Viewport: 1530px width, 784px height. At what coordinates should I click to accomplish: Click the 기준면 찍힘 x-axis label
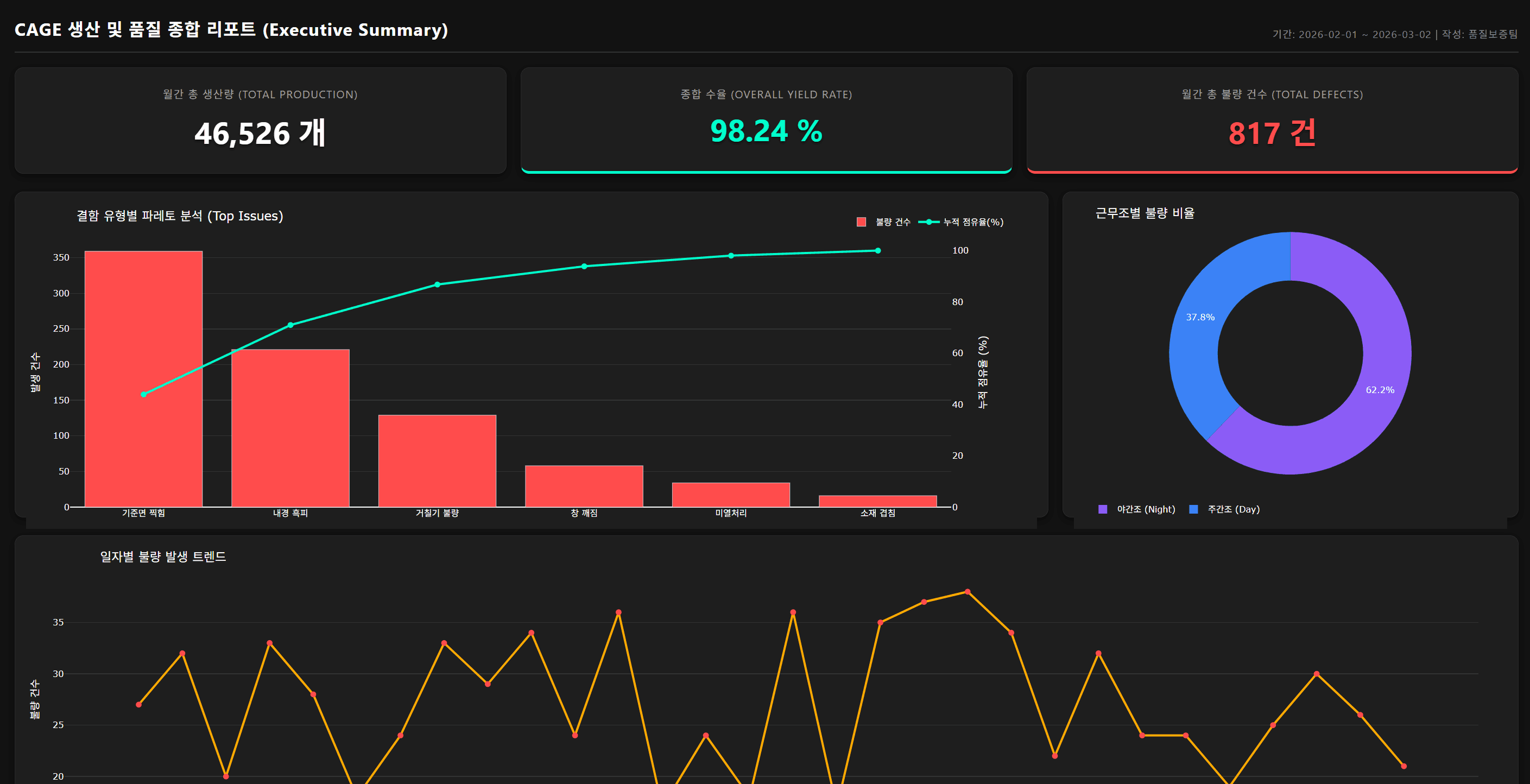(144, 513)
